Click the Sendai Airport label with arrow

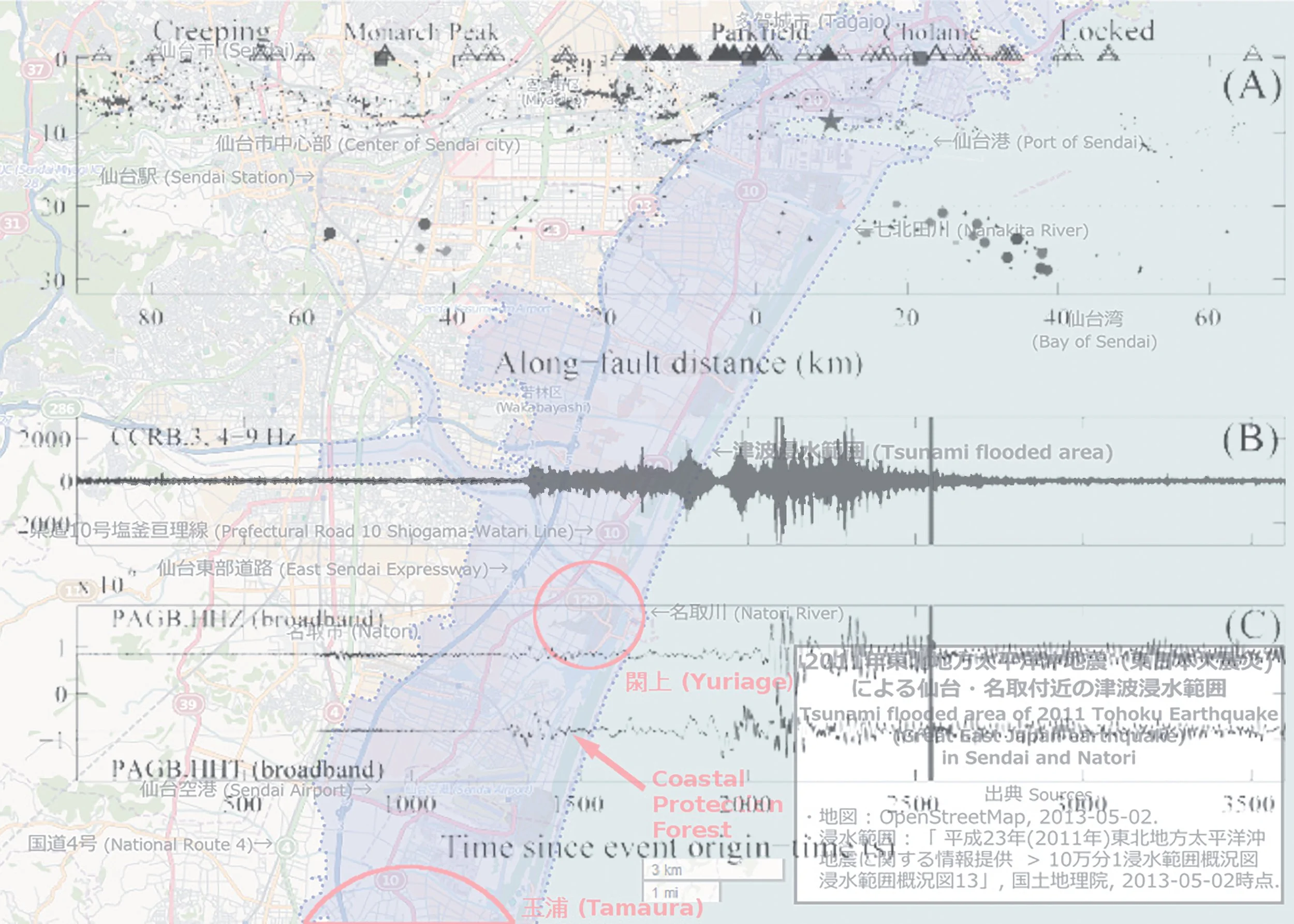click(x=256, y=791)
